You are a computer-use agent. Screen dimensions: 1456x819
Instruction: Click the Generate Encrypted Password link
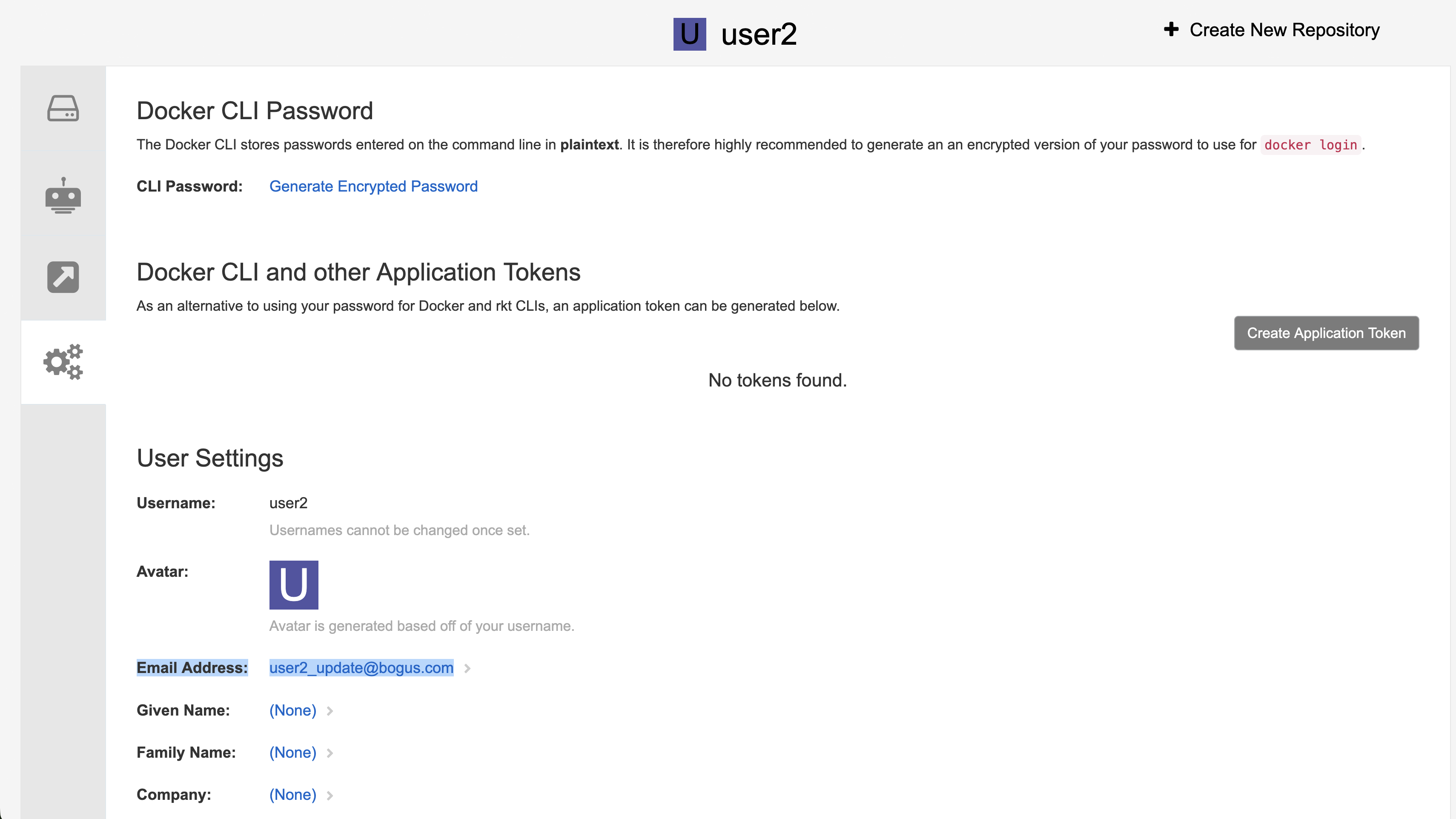coord(373,186)
